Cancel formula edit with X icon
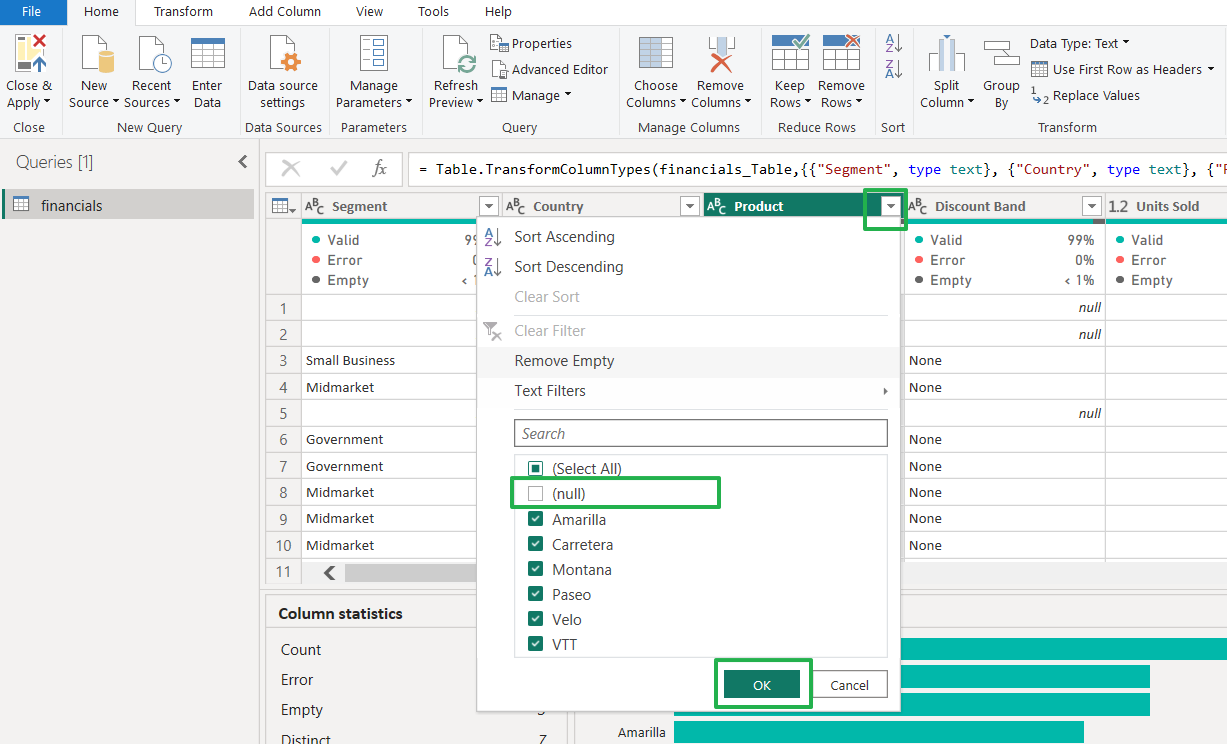 291,169
